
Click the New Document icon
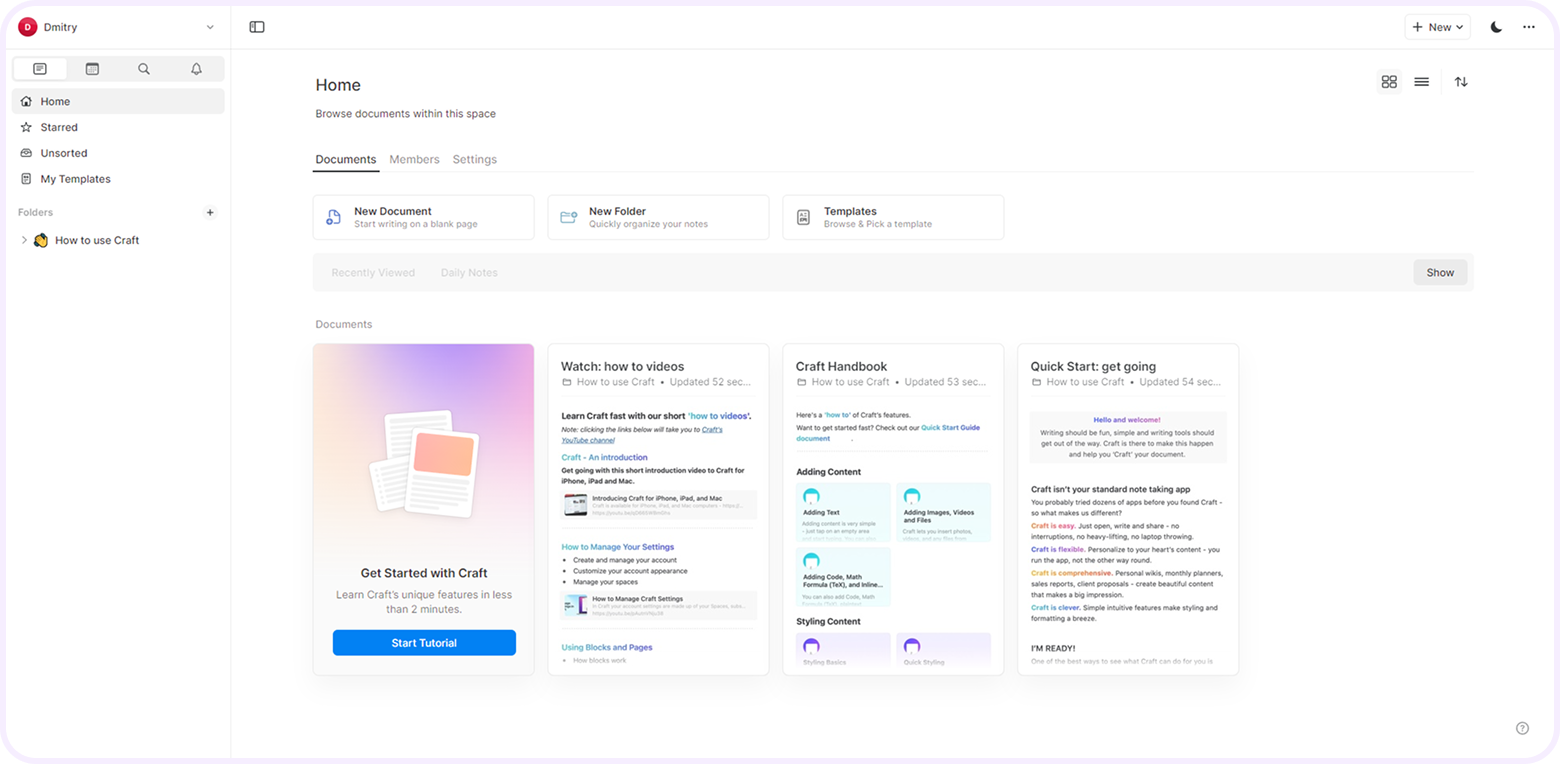click(x=333, y=217)
